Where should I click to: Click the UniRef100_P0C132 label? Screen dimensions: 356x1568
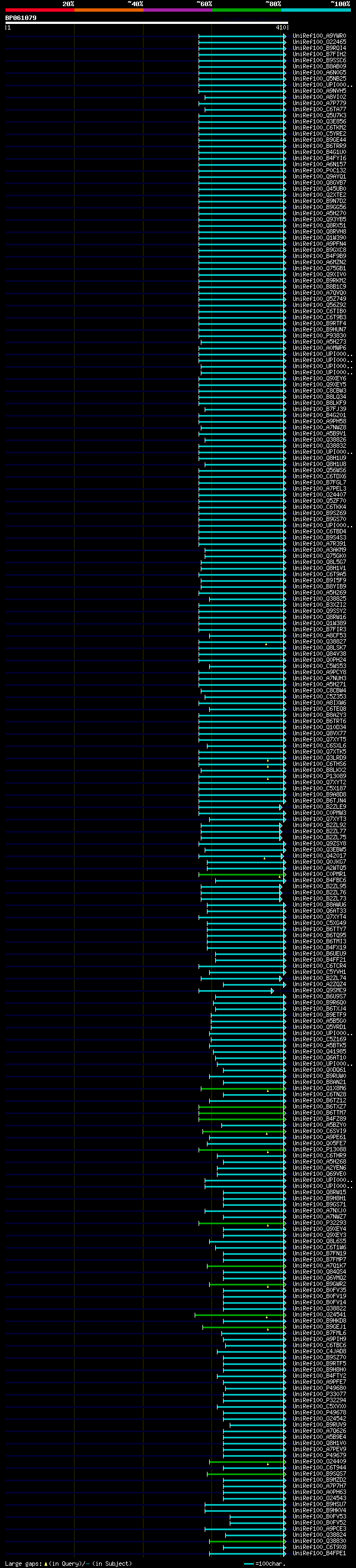click(319, 170)
